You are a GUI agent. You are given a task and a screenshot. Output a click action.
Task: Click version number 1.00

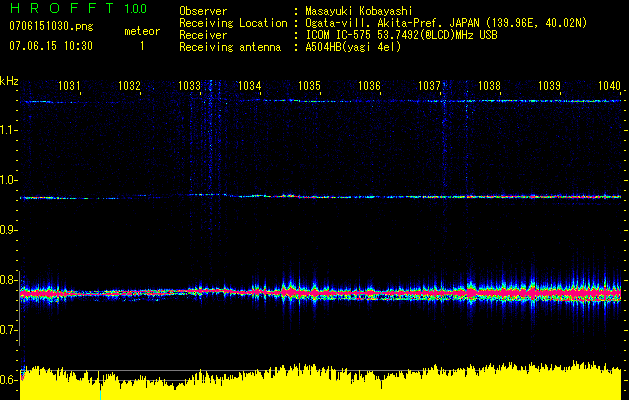(136, 8)
